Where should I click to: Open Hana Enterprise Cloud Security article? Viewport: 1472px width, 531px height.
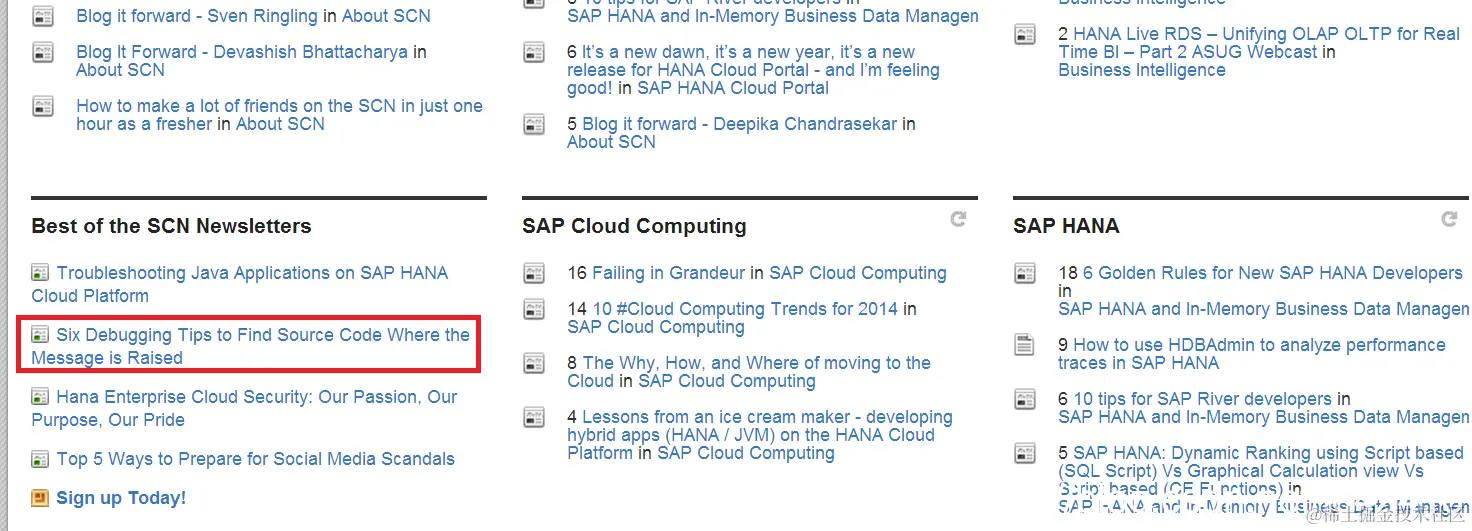256,397
